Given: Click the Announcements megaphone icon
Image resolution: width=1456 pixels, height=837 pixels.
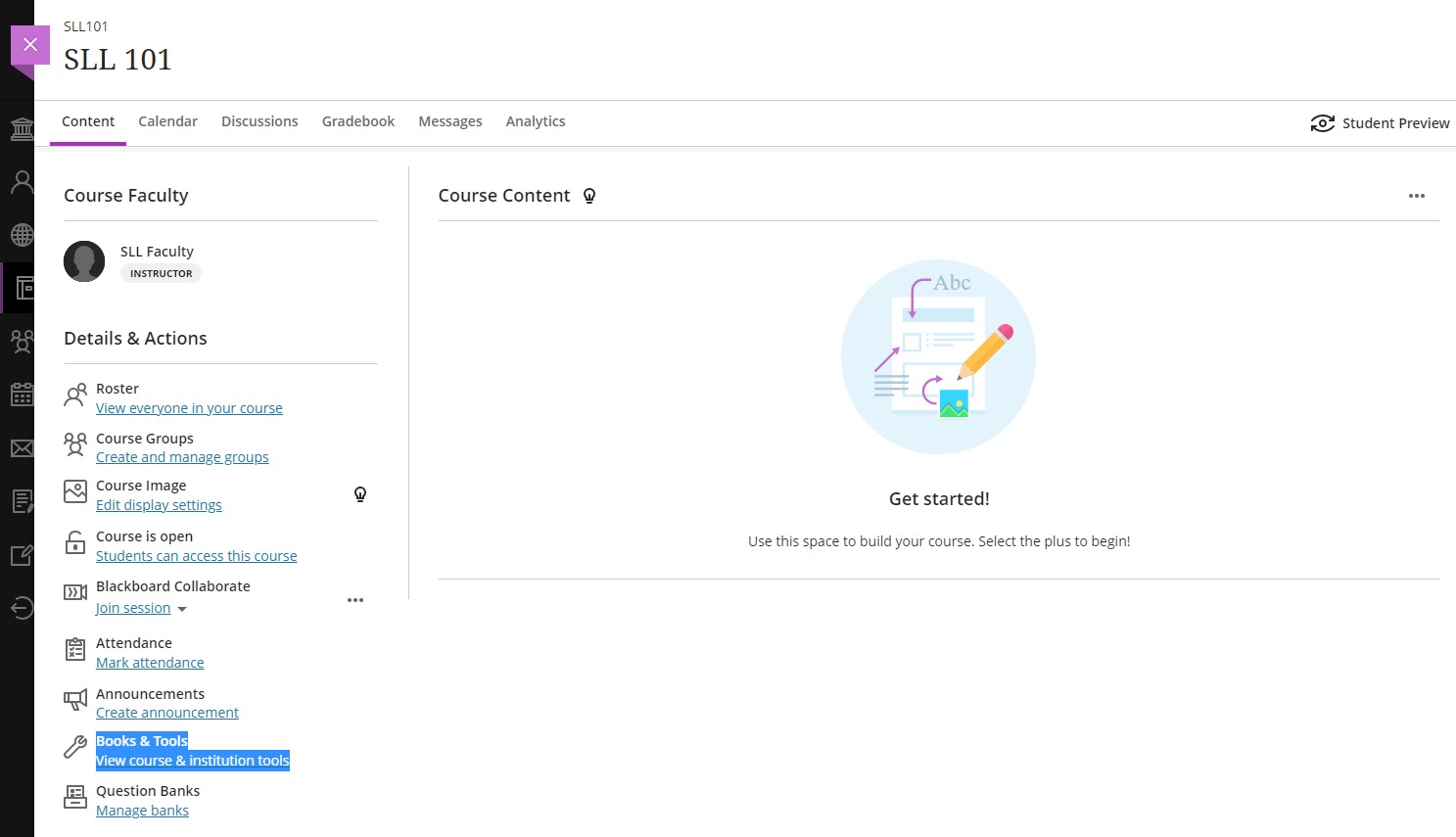Looking at the screenshot, I should tap(75, 700).
